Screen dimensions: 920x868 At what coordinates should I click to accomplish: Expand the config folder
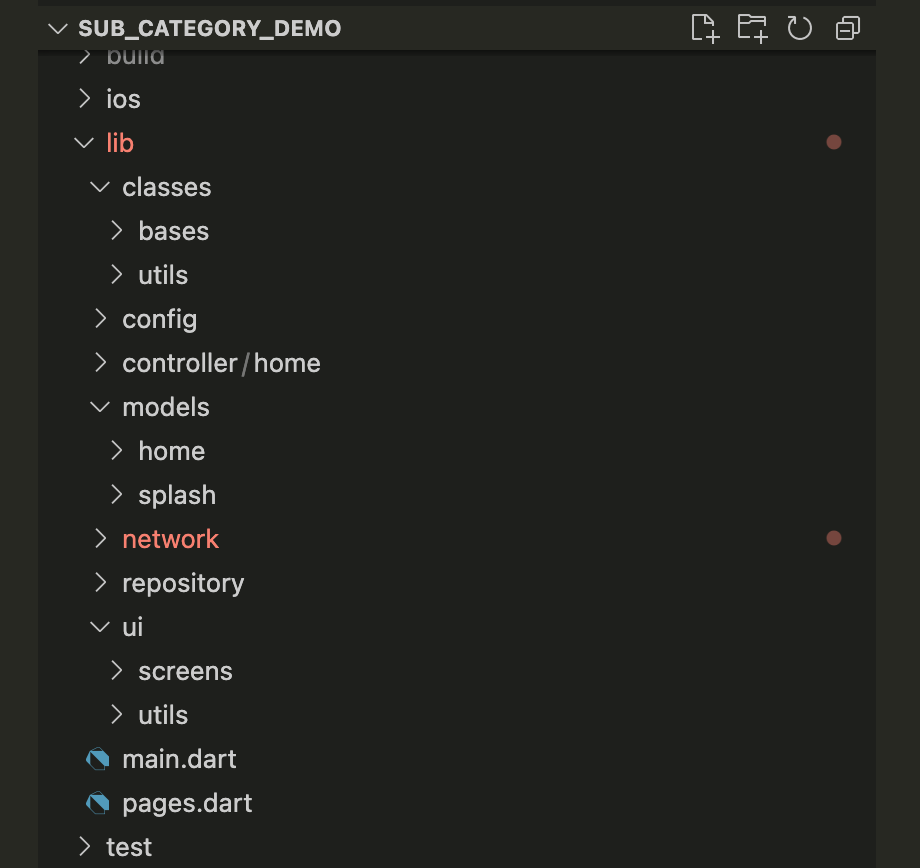(160, 319)
